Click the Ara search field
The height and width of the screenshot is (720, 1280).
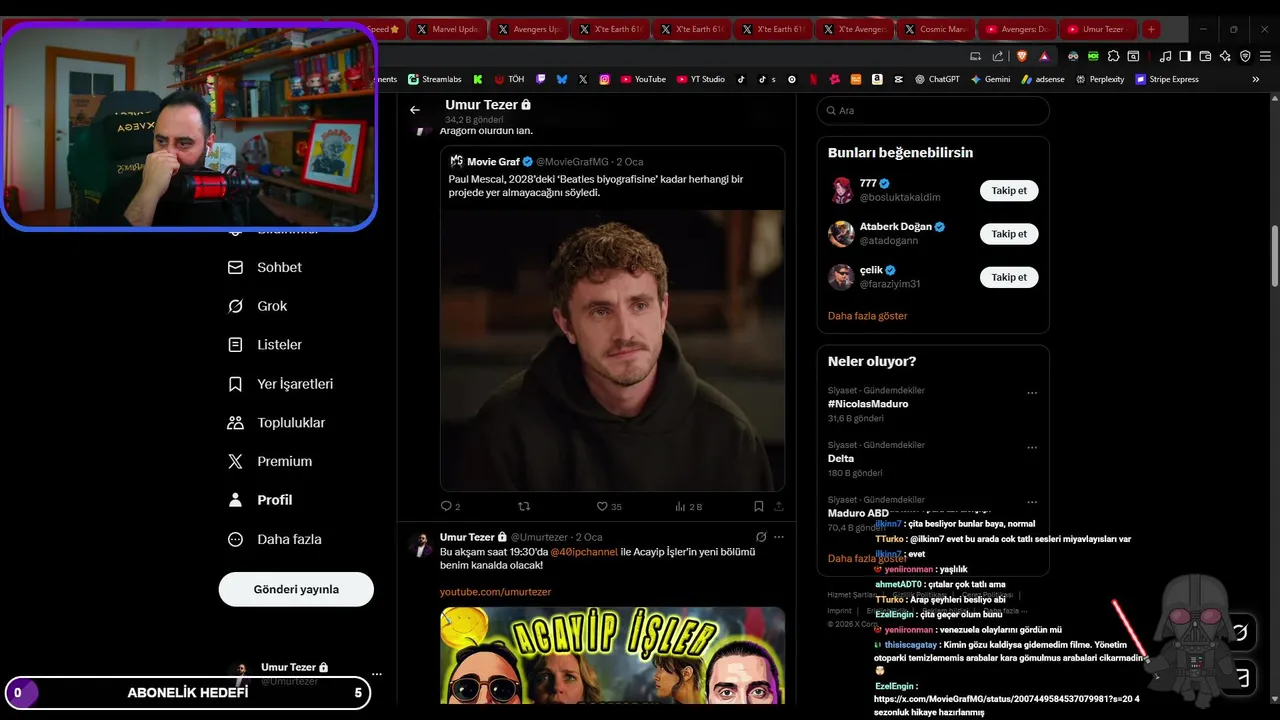(932, 110)
